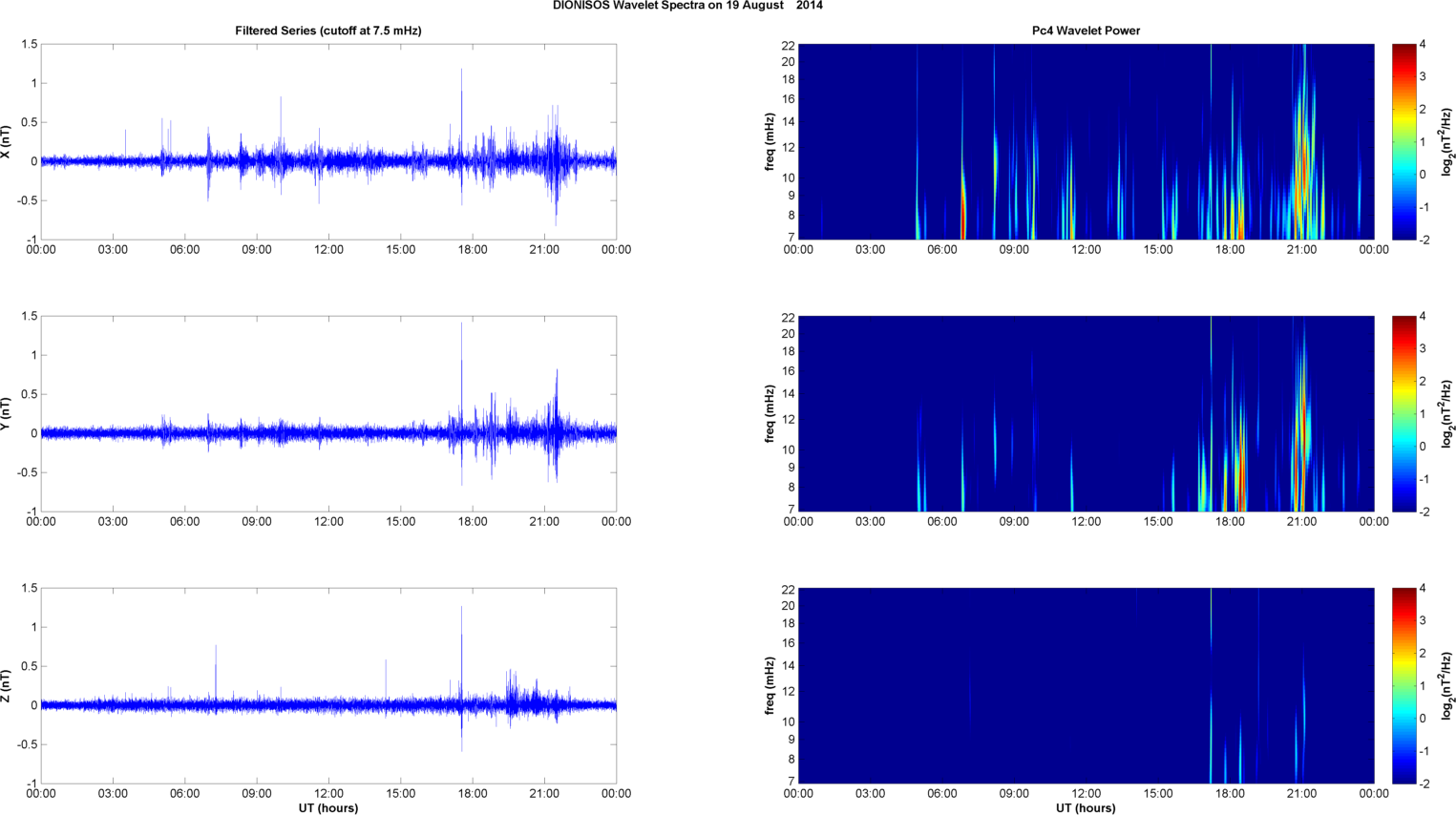Click the Z component filtered series plot
This screenshot has width=1456, height=815.
tap(328, 686)
